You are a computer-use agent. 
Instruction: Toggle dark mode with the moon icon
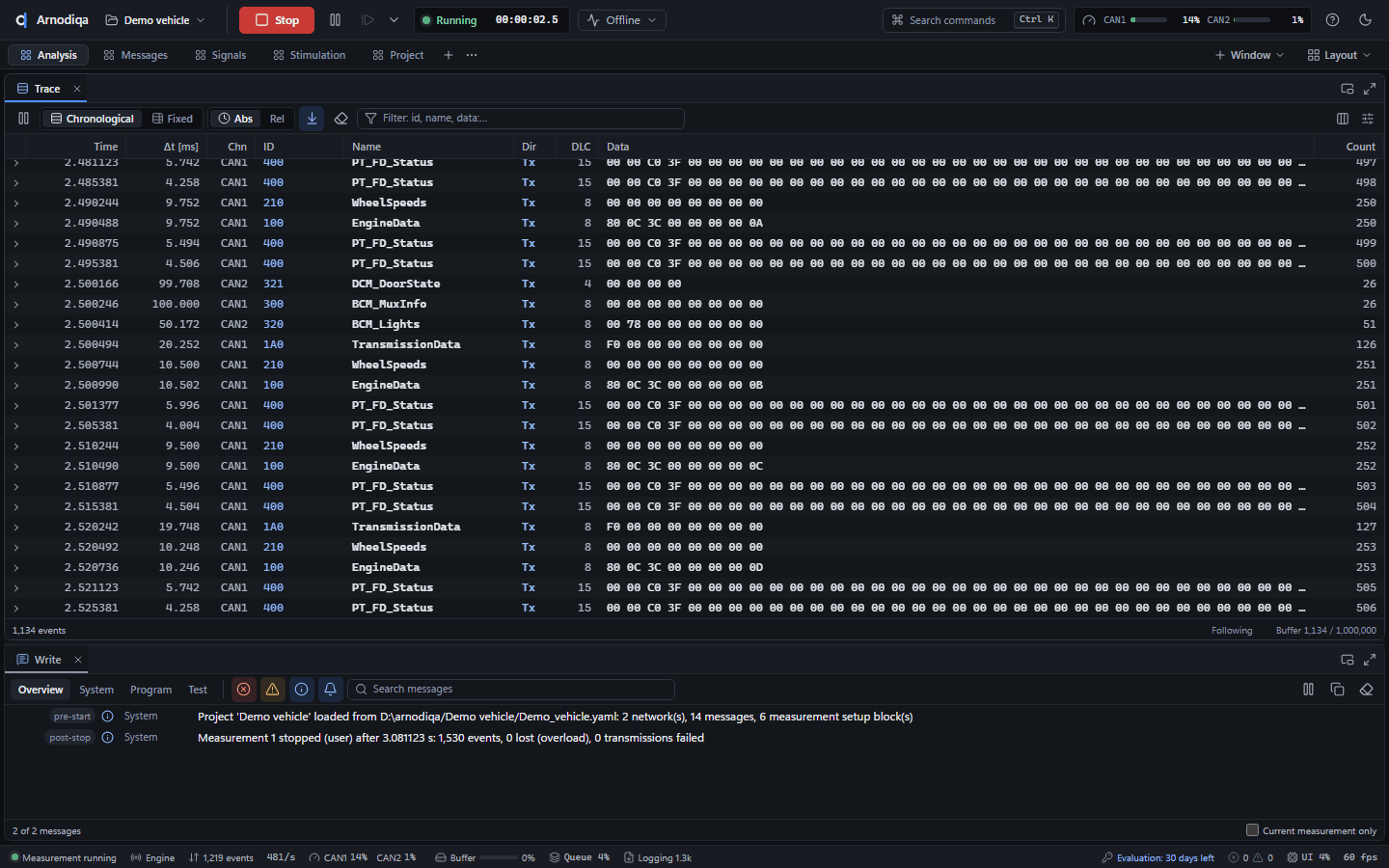(1365, 20)
